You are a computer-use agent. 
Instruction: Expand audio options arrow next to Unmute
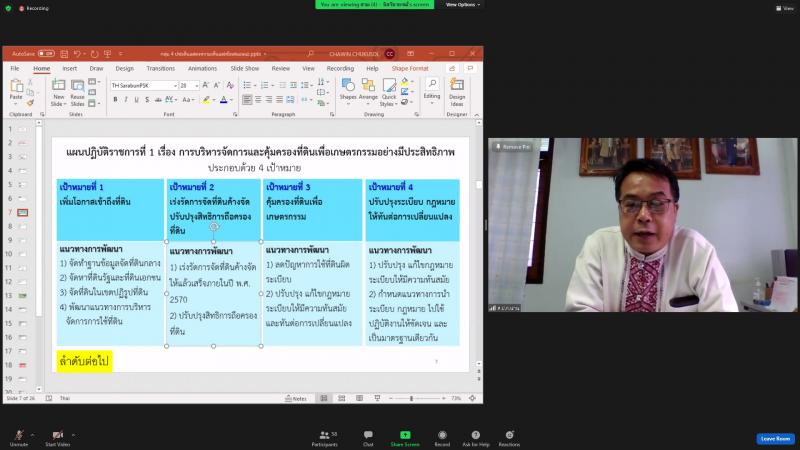click(32, 435)
